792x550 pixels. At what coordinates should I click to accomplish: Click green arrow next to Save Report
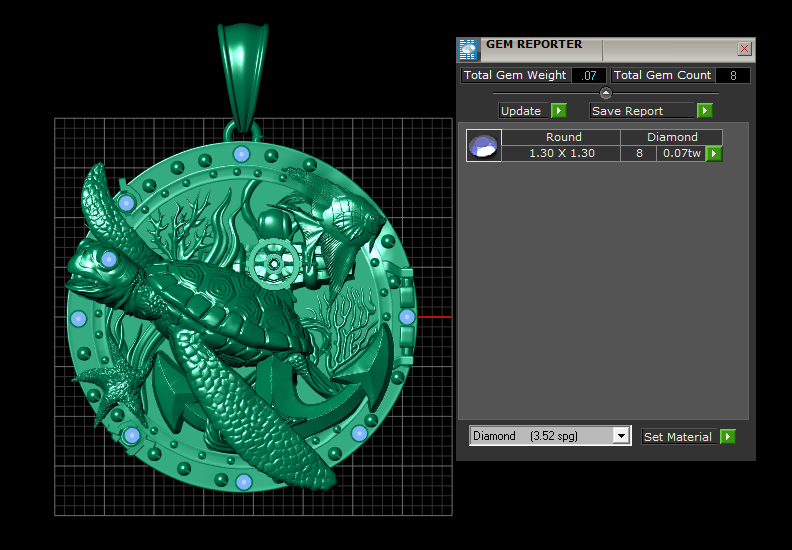pyautogui.click(x=704, y=111)
